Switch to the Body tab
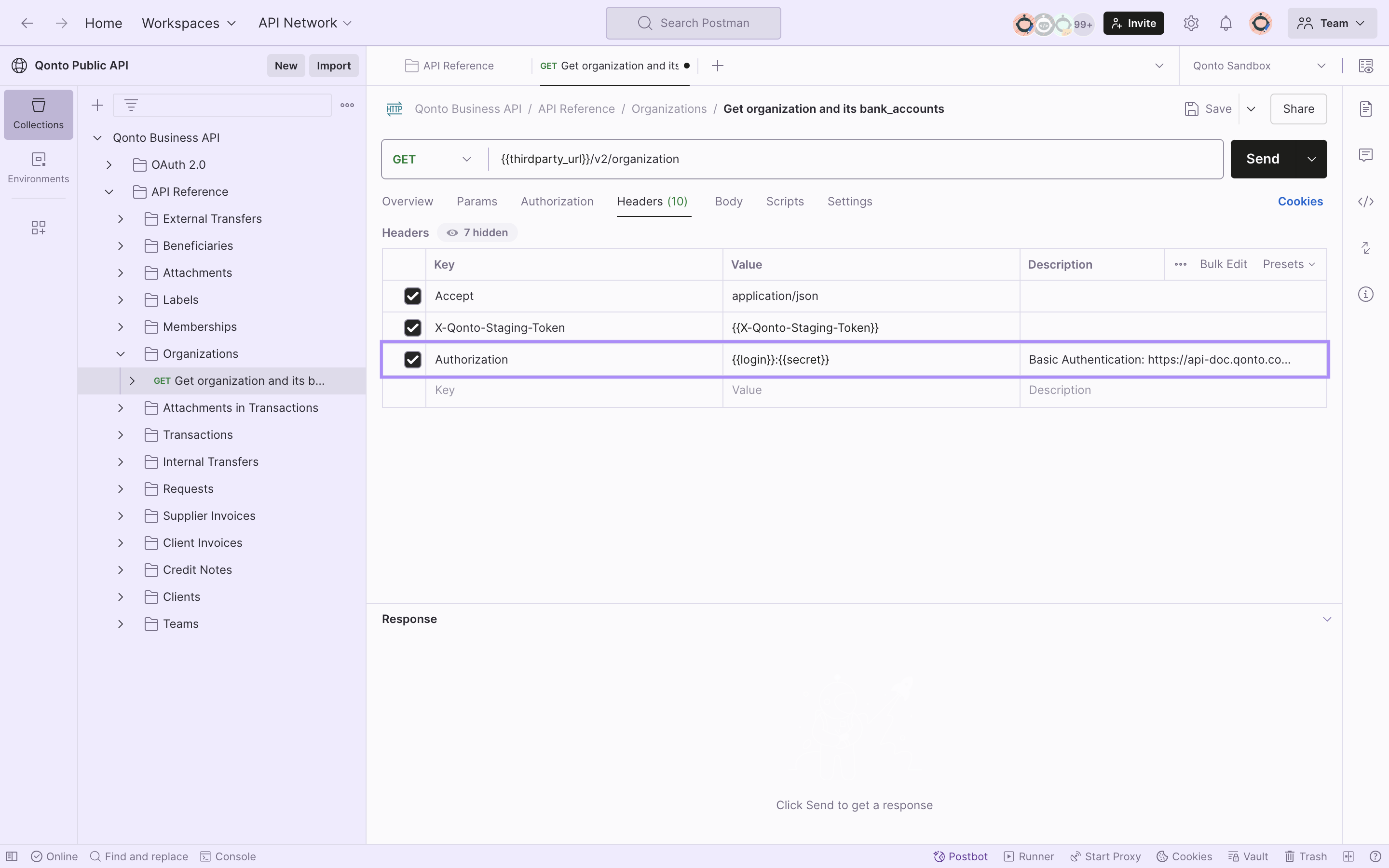 [728, 201]
